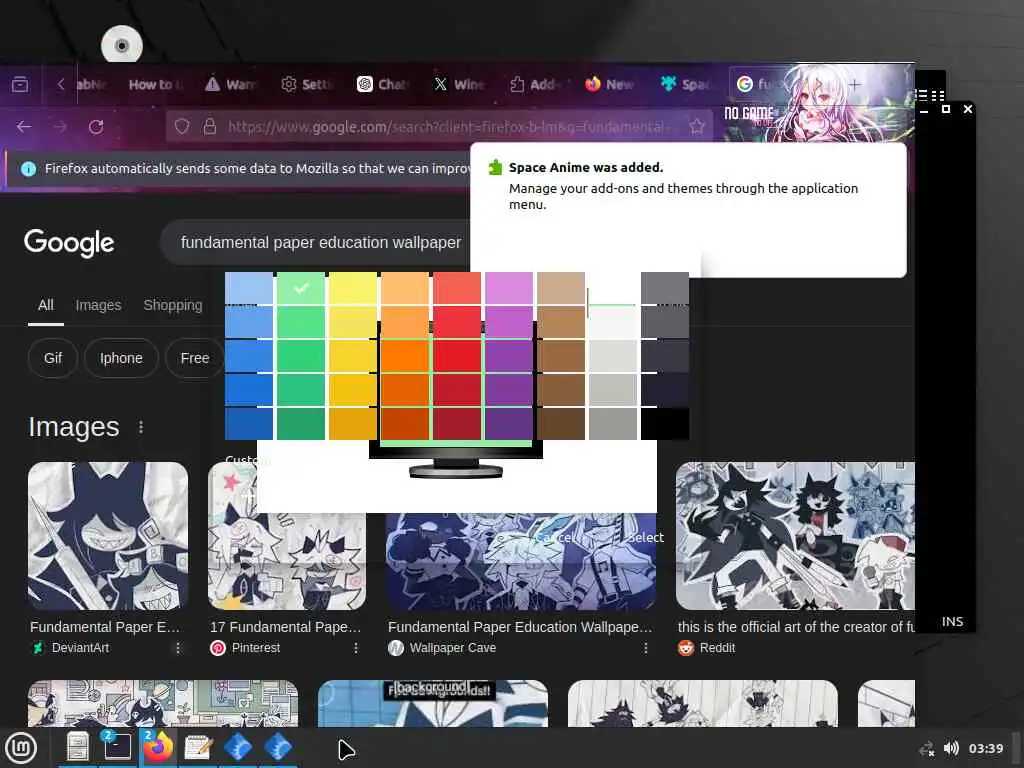
Task: Pick the pure black swatch
Action: 665,423
